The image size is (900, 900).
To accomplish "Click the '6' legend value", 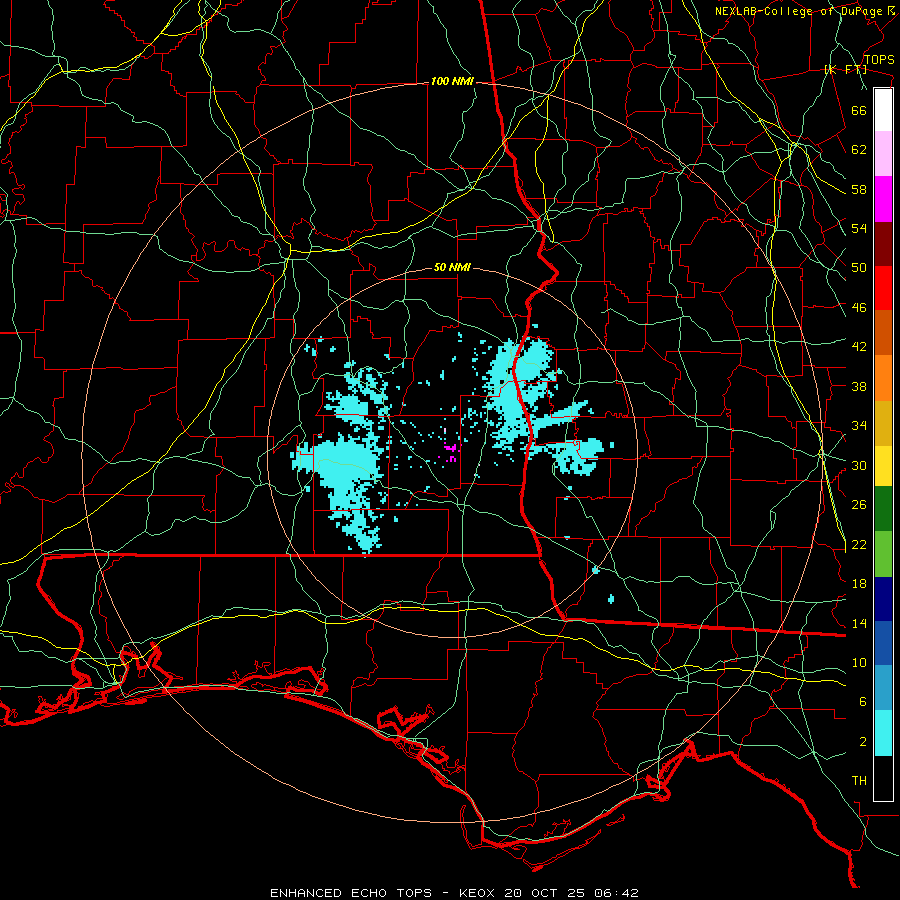I will pyautogui.click(x=863, y=701).
